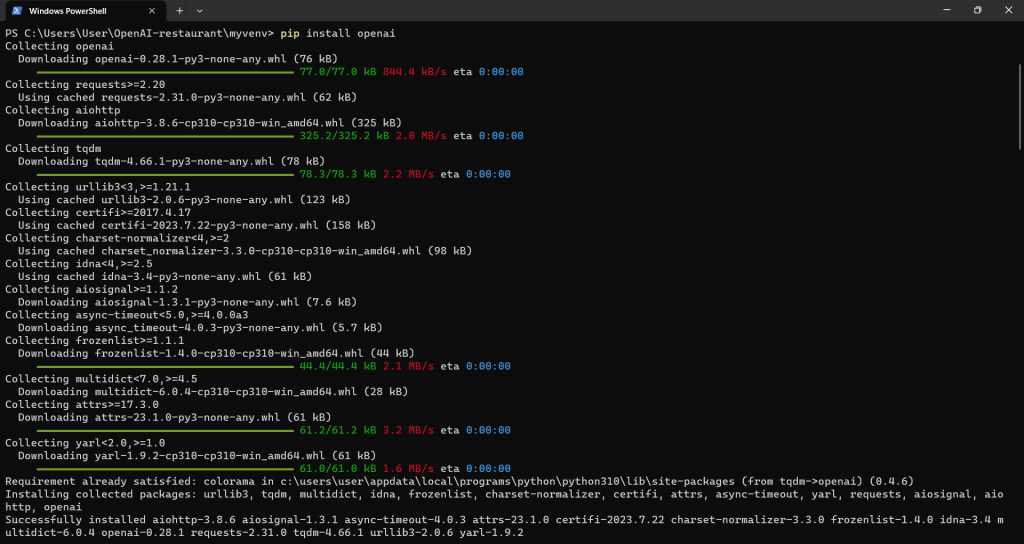Click the 'Collecting tqdm' output line
Screen dimensions: 1024x544
pyautogui.click(x=53, y=148)
